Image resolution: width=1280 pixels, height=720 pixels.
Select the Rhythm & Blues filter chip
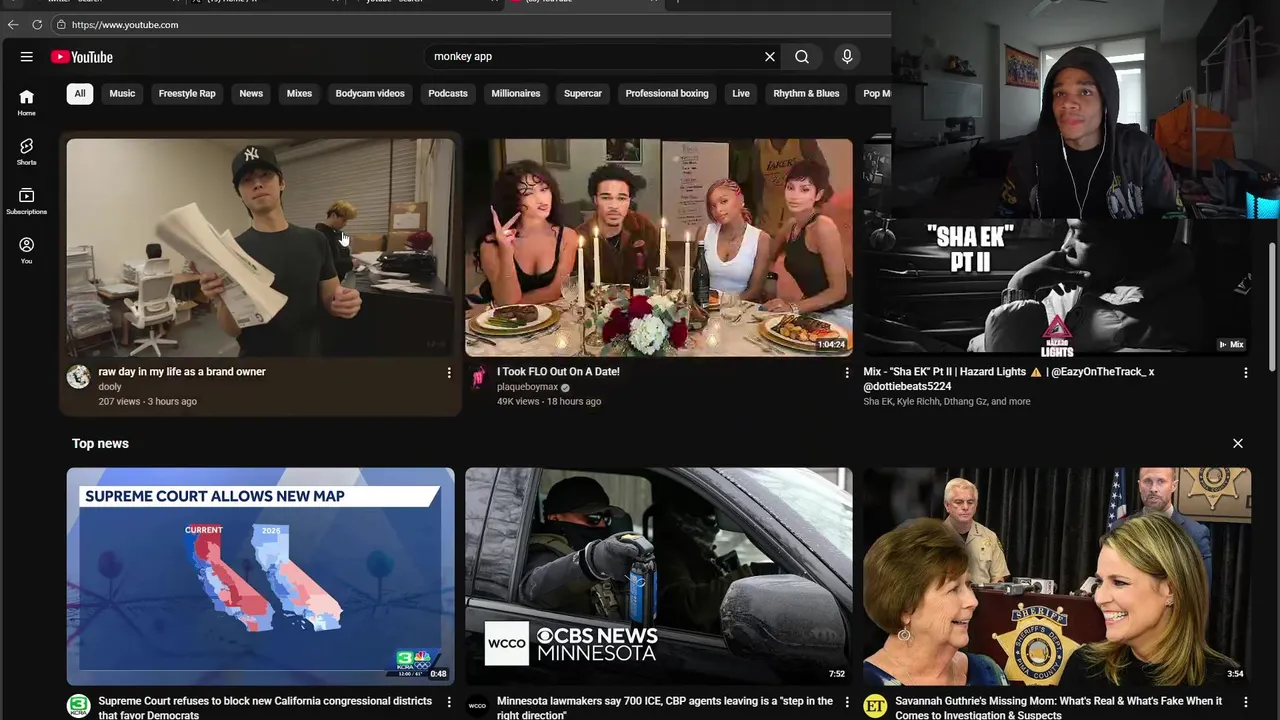(x=806, y=93)
